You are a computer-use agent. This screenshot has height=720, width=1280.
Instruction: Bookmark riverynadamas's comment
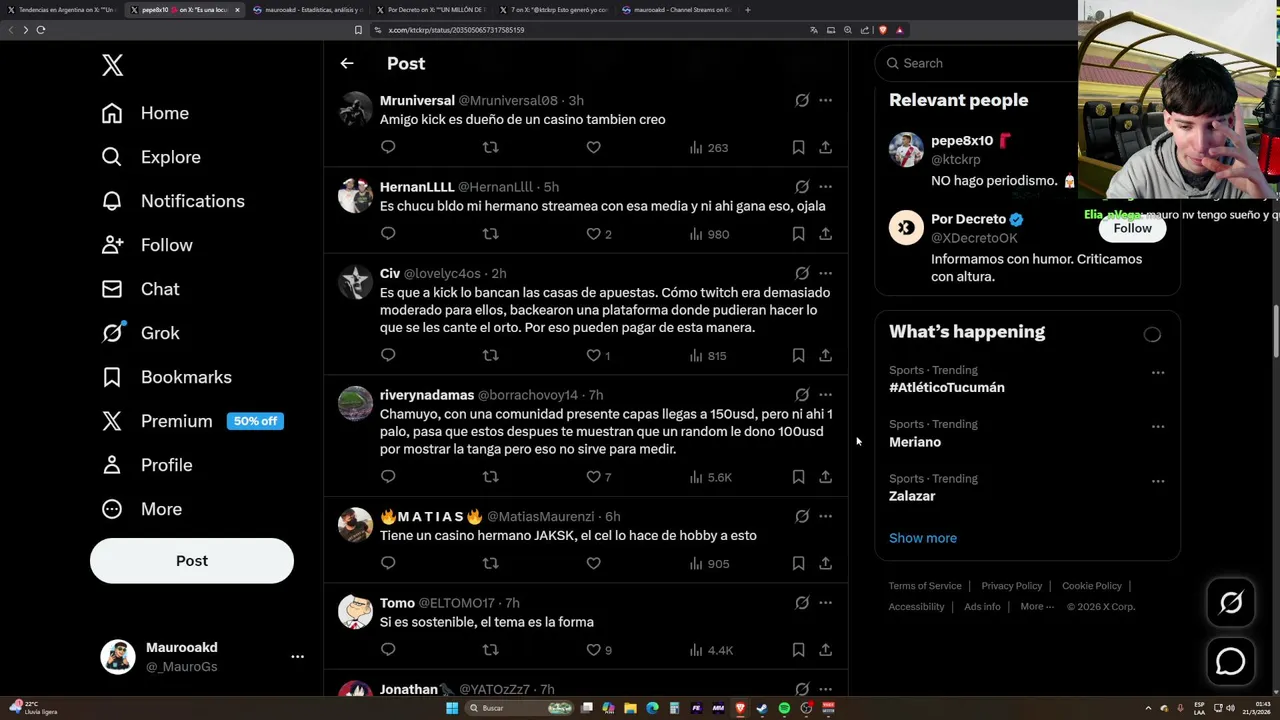click(798, 477)
